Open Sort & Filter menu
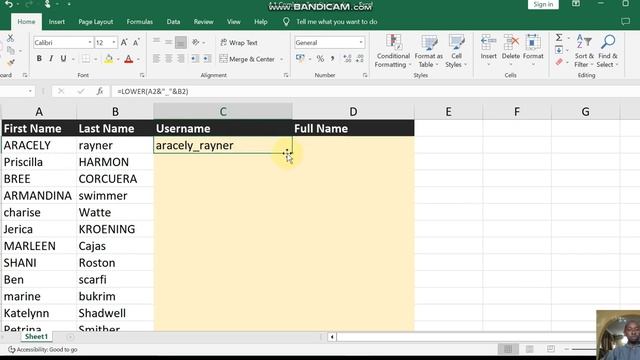640x360 pixels. [x=584, y=51]
